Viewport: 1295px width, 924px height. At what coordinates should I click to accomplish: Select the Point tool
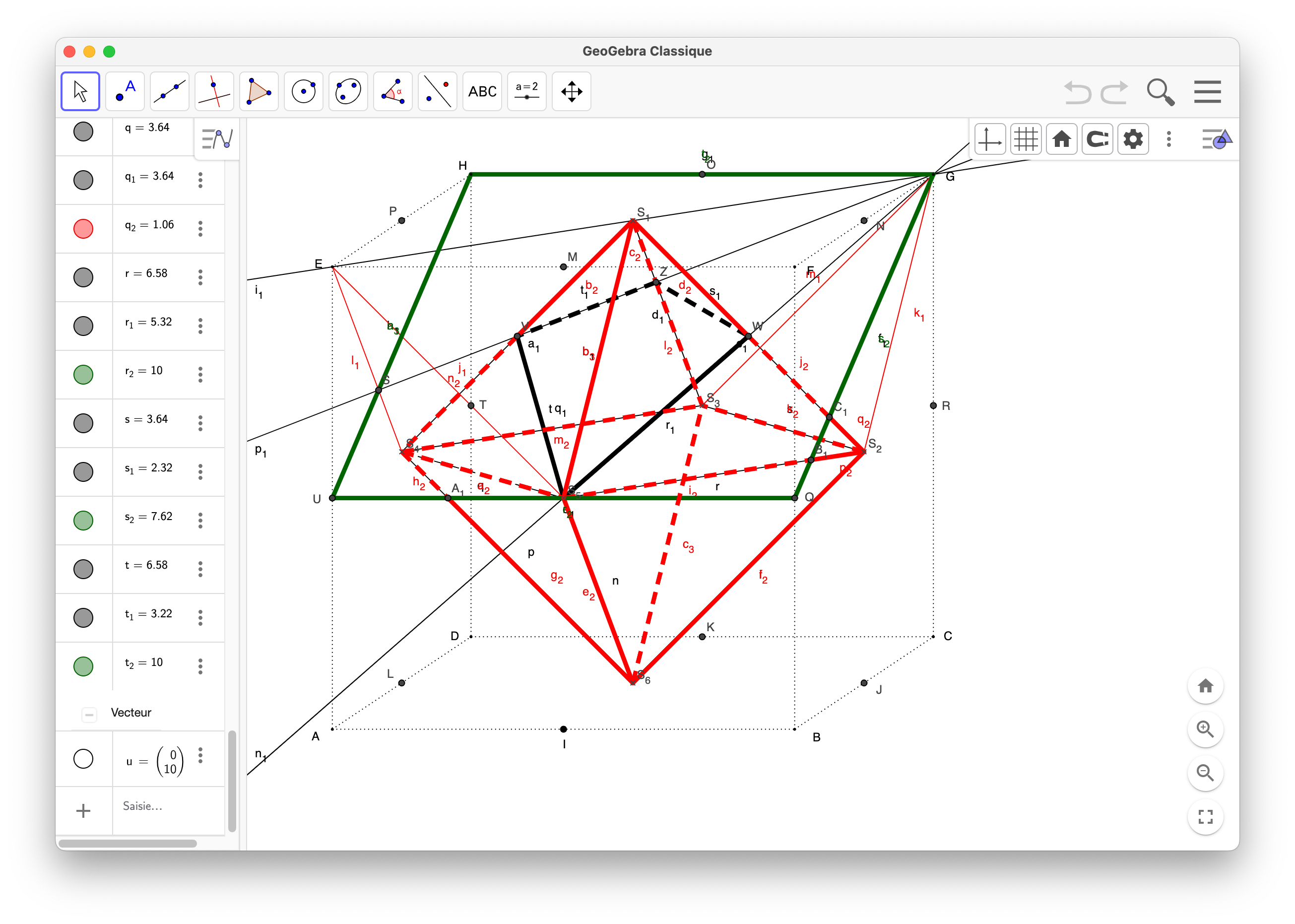click(x=125, y=91)
